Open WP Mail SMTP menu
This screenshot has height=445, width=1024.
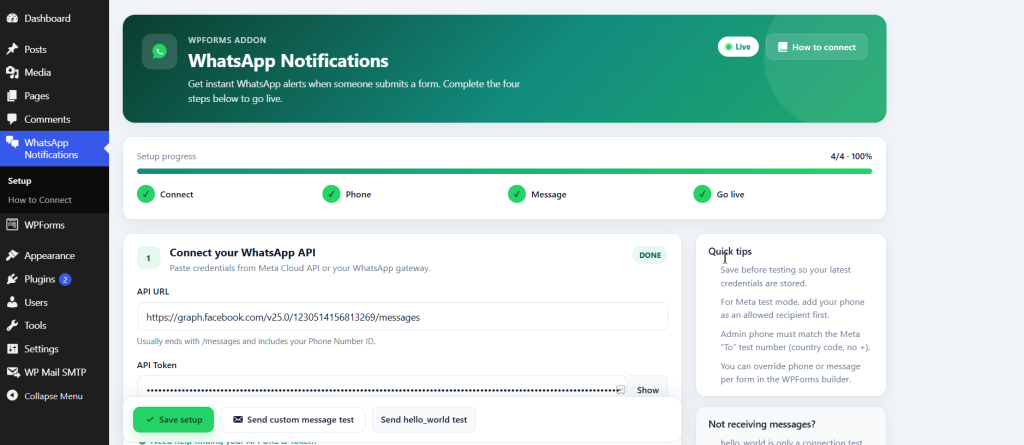point(54,372)
